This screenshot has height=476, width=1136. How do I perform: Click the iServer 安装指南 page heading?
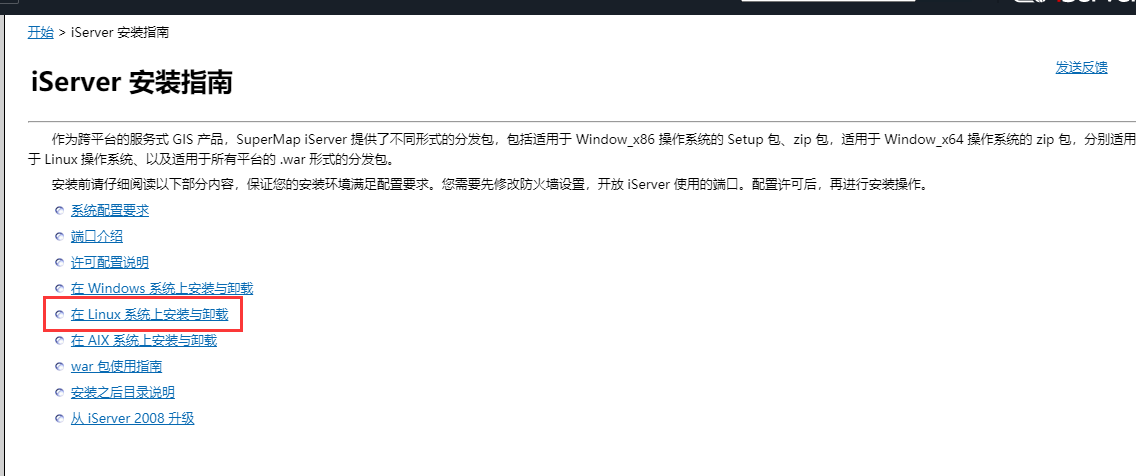[132, 82]
